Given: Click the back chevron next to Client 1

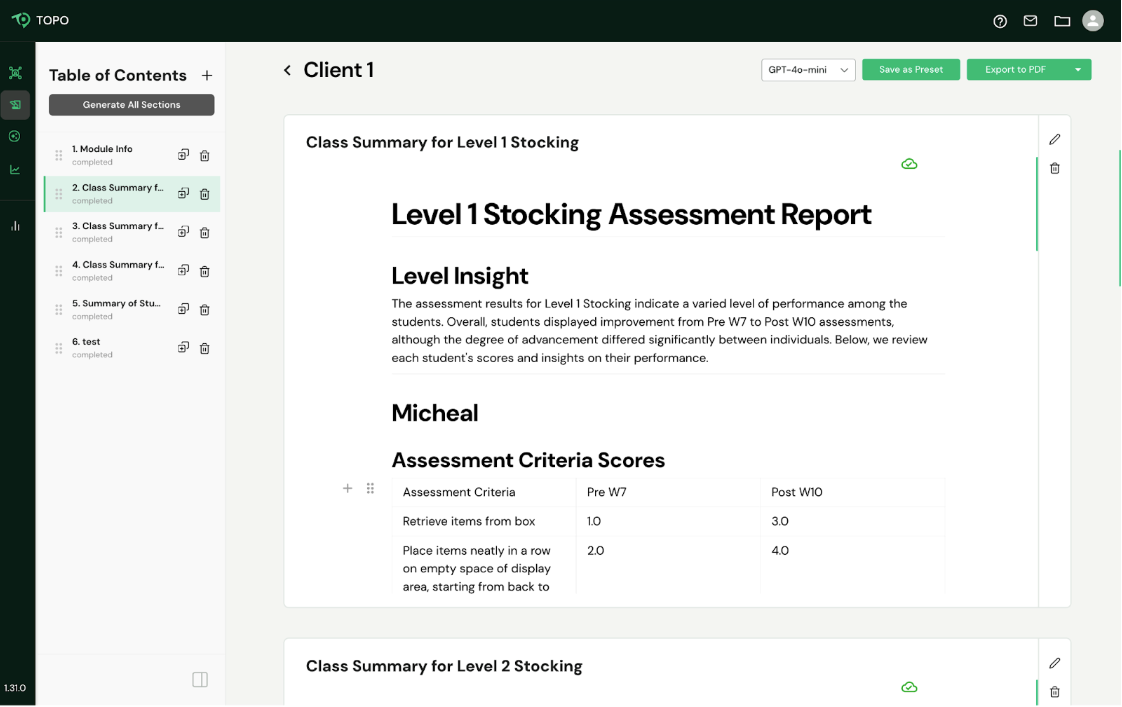Looking at the screenshot, I should (x=287, y=70).
